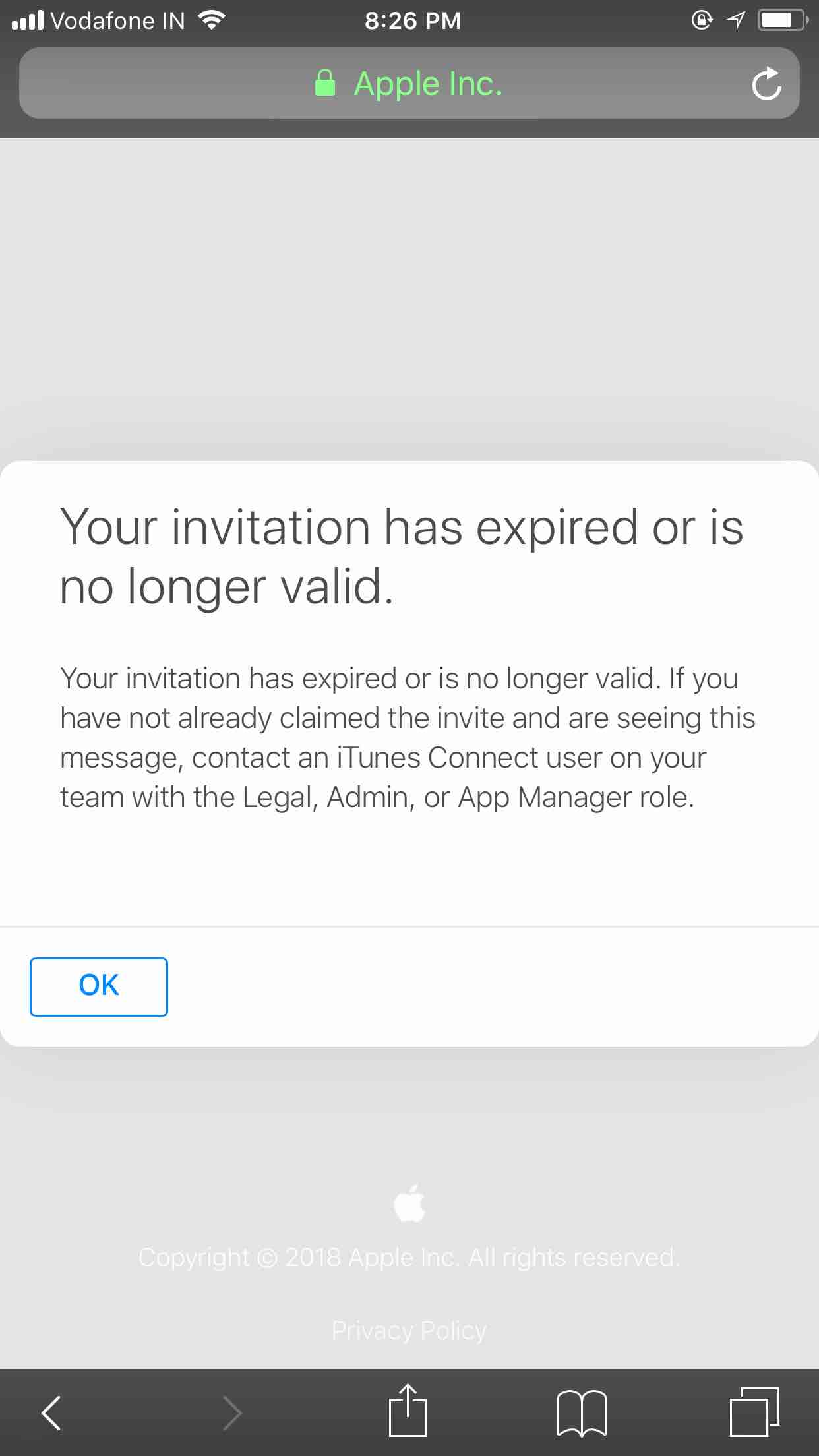819x1456 pixels.
Task: Tap the battery indicator icon
Action: (x=783, y=21)
